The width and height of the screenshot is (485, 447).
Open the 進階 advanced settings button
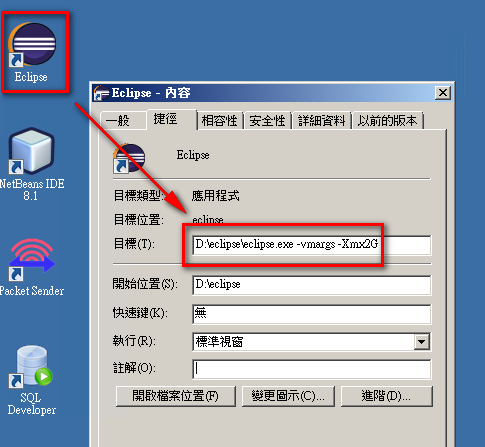click(386, 396)
